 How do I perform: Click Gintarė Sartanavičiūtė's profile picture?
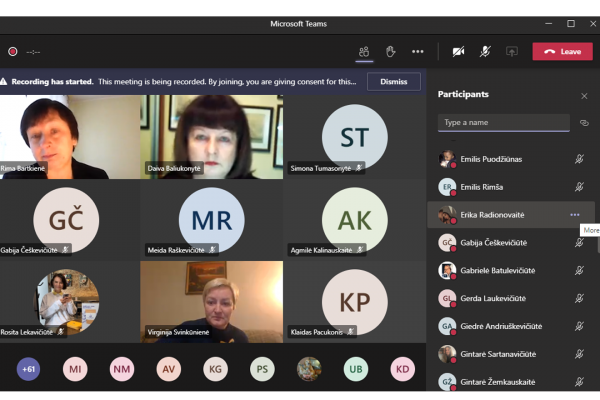point(447,354)
